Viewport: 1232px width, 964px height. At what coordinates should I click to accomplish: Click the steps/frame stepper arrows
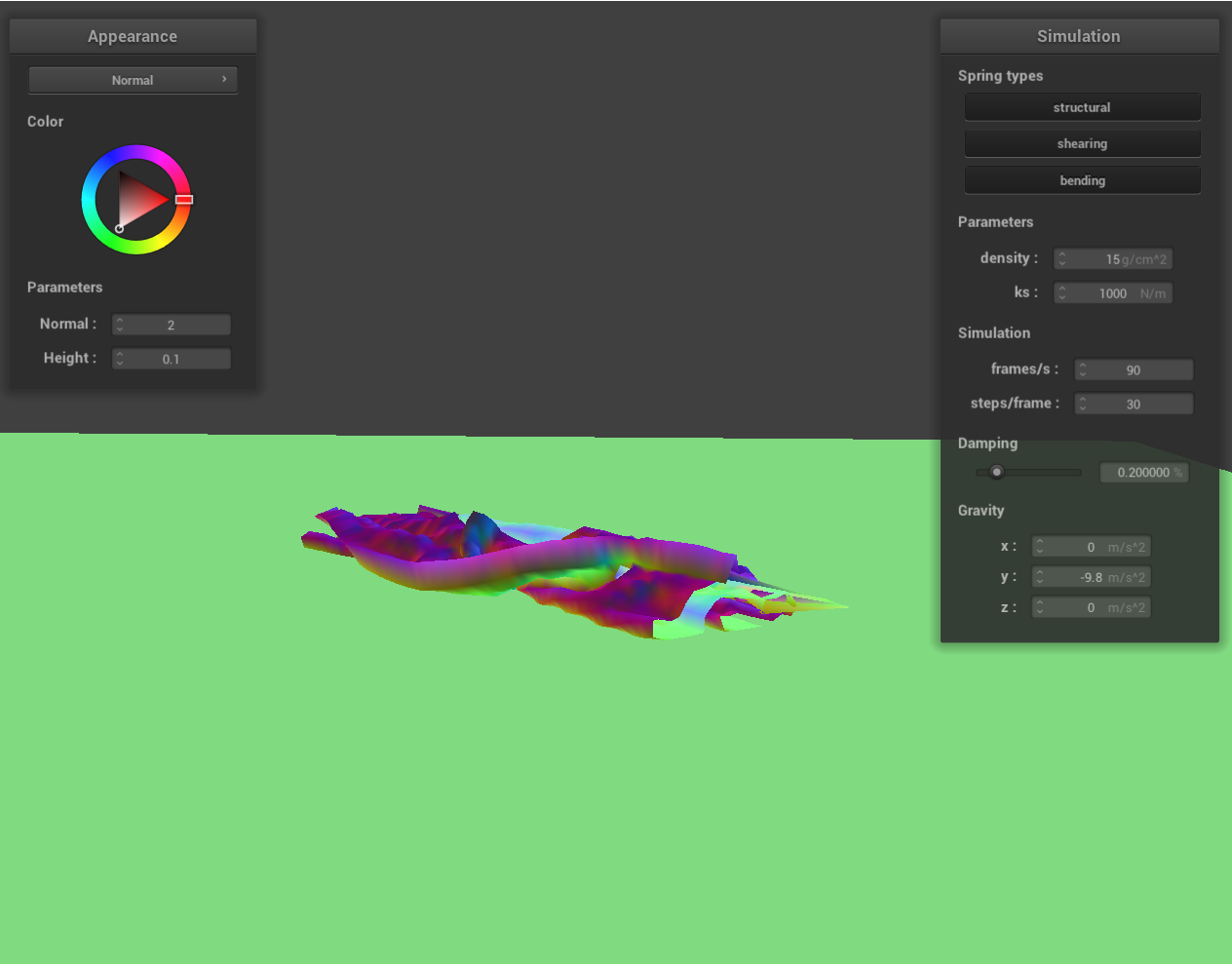point(1083,404)
